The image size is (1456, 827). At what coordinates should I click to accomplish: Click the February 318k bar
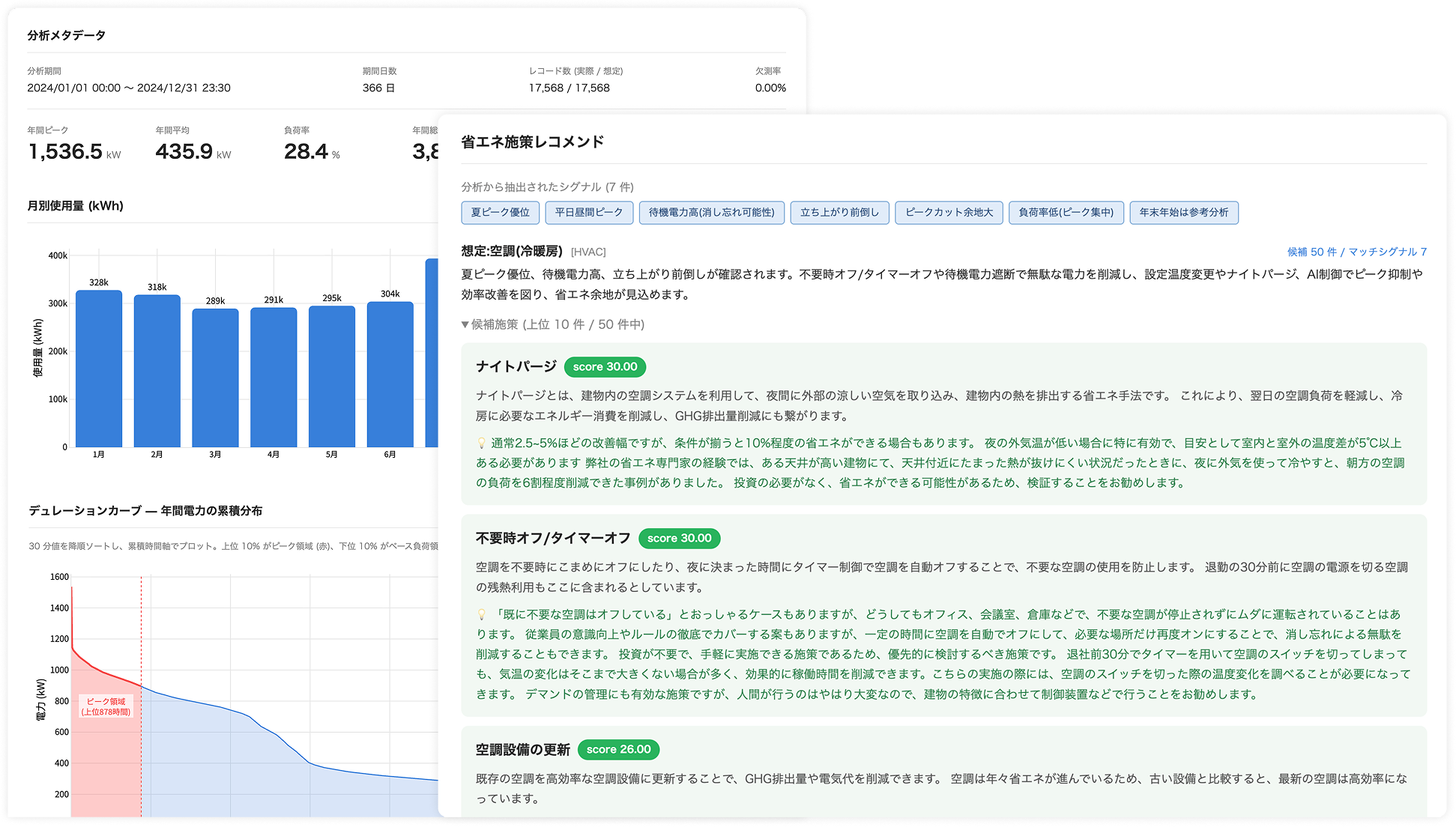[157, 371]
